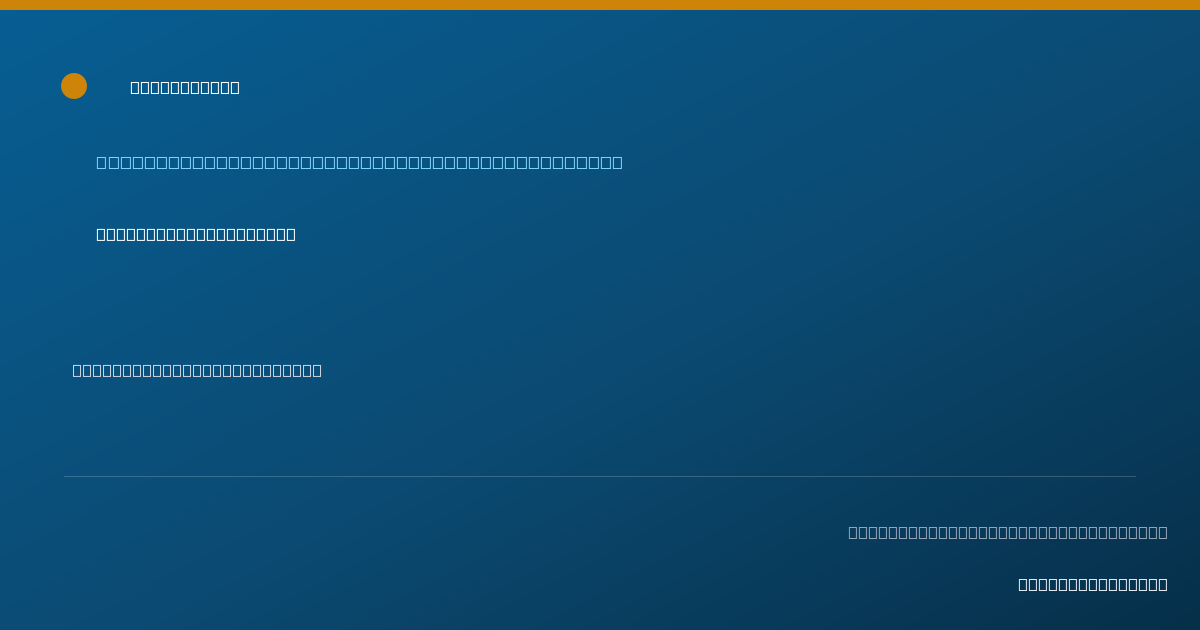1200x630 pixels.
Task: Tap the round orange brand badge
Action: coord(74,86)
